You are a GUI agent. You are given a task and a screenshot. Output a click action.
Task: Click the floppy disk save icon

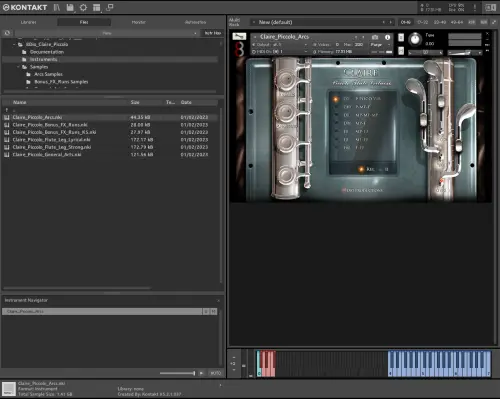pyautogui.click(x=70, y=7)
